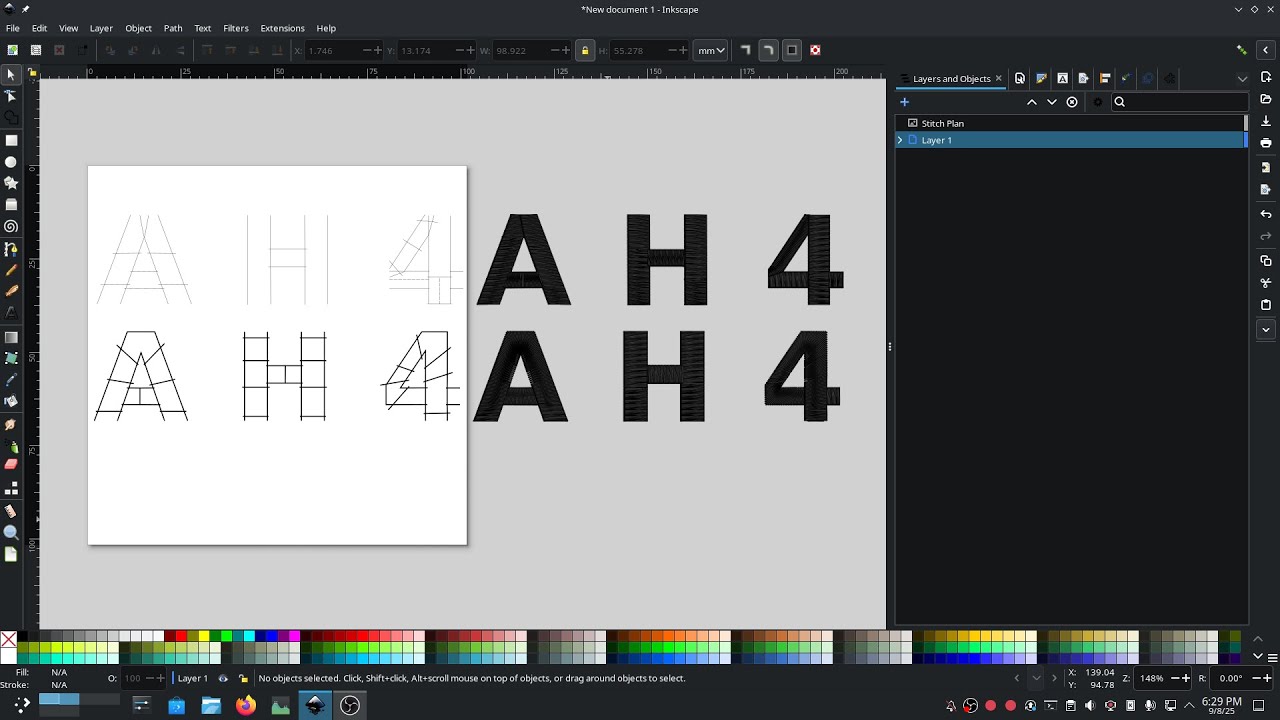The width and height of the screenshot is (1280, 720).
Task: Open the docked panels chevron menu
Action: click(x=1242, y=78)
